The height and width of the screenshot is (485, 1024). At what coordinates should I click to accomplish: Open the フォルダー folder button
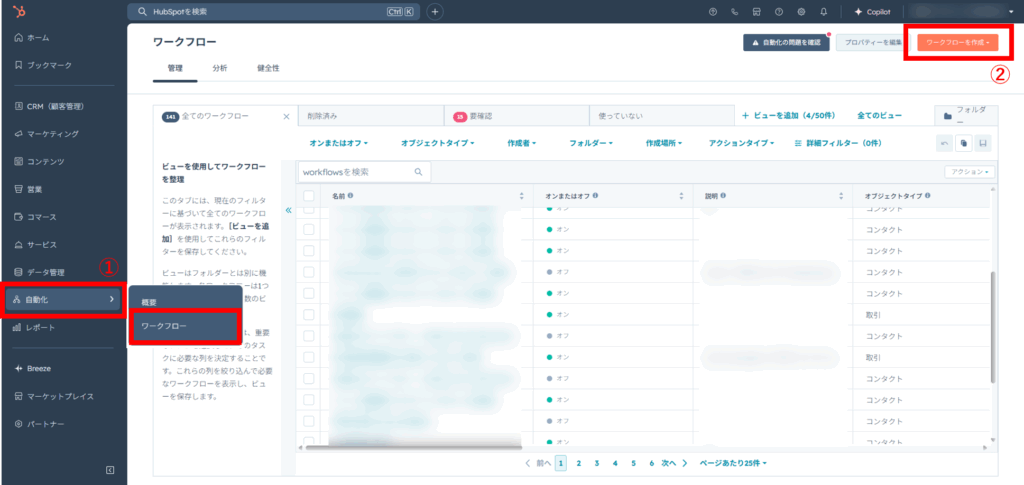pyautogui.click(x=967, y=116)
